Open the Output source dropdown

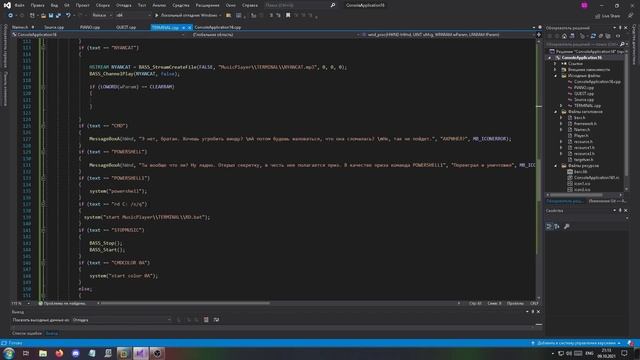(x=122, y=320)
